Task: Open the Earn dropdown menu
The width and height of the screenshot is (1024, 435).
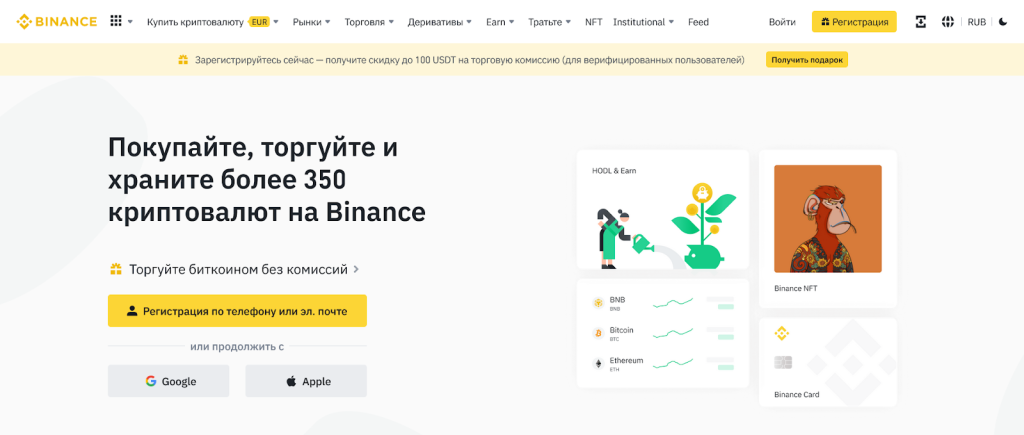Action: click(500, 21)
